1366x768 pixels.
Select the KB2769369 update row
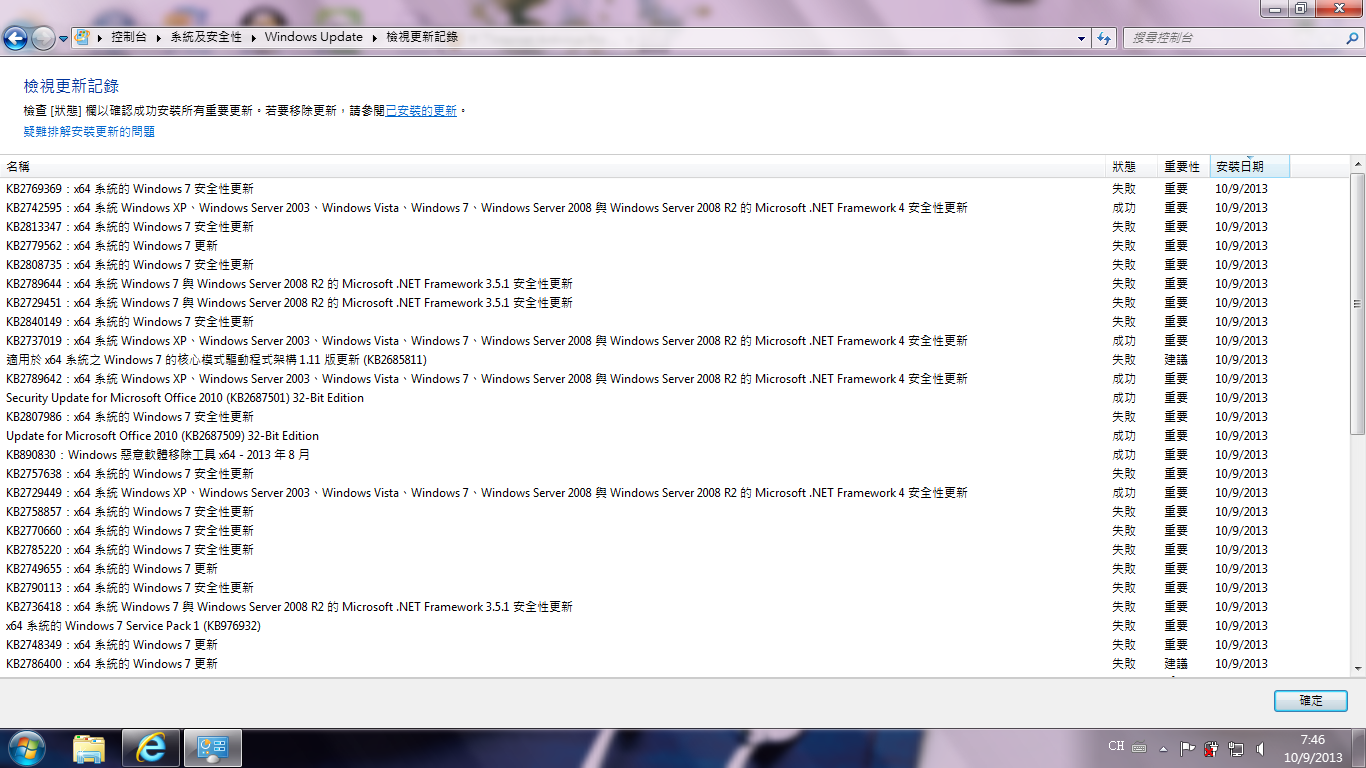pyautogui.click(x=675, y=188)
